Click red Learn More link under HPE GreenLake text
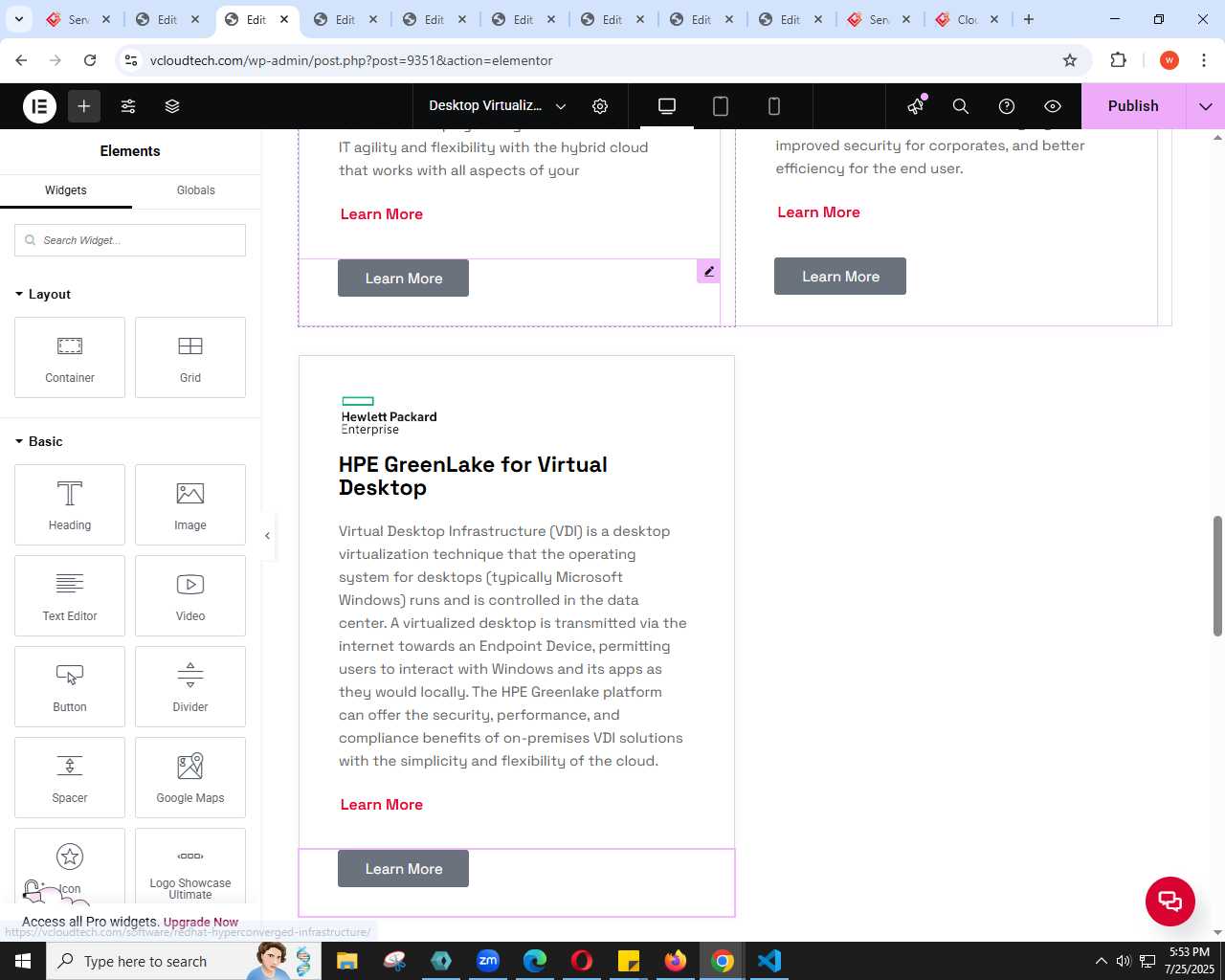The image size is (1225, 980). coord(382,805)
